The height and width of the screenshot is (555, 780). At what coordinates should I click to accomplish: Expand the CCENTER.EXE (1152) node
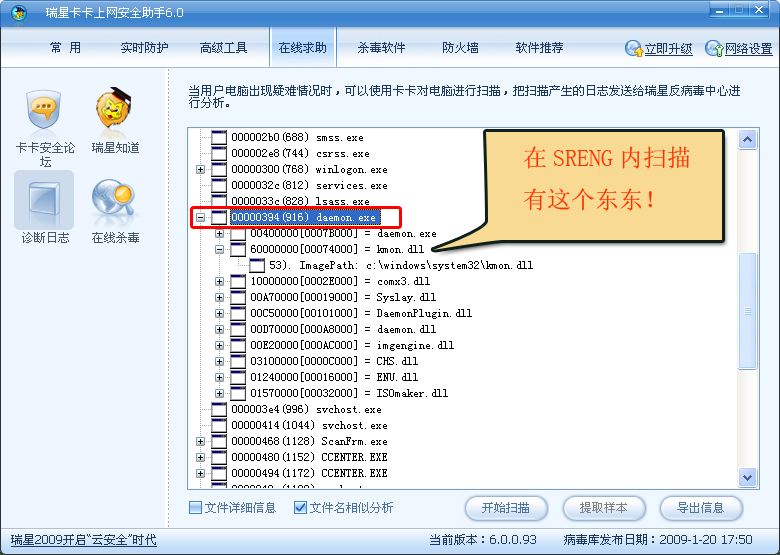(200, 458)
